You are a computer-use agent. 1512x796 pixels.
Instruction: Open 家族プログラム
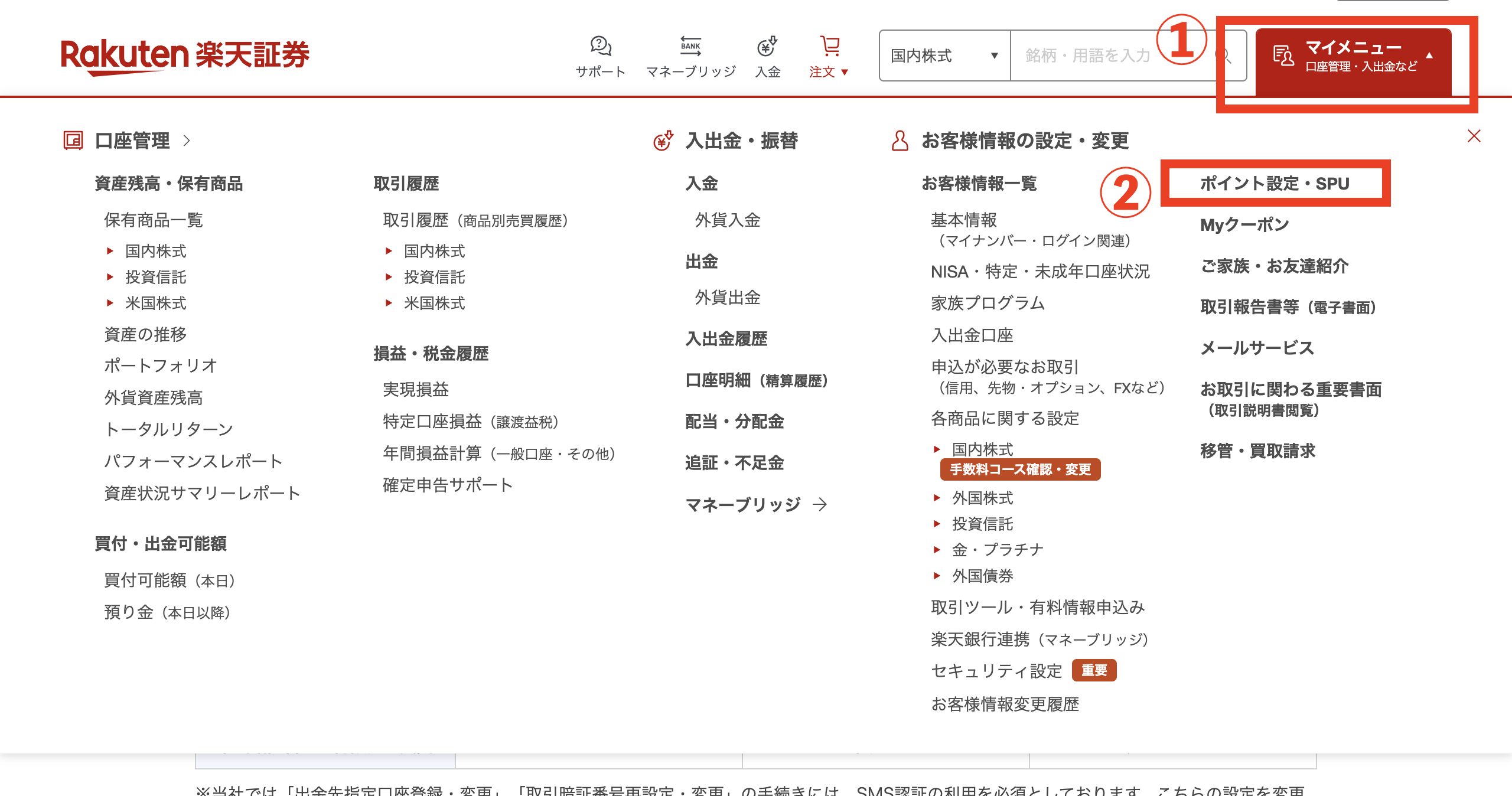[988, 303]
